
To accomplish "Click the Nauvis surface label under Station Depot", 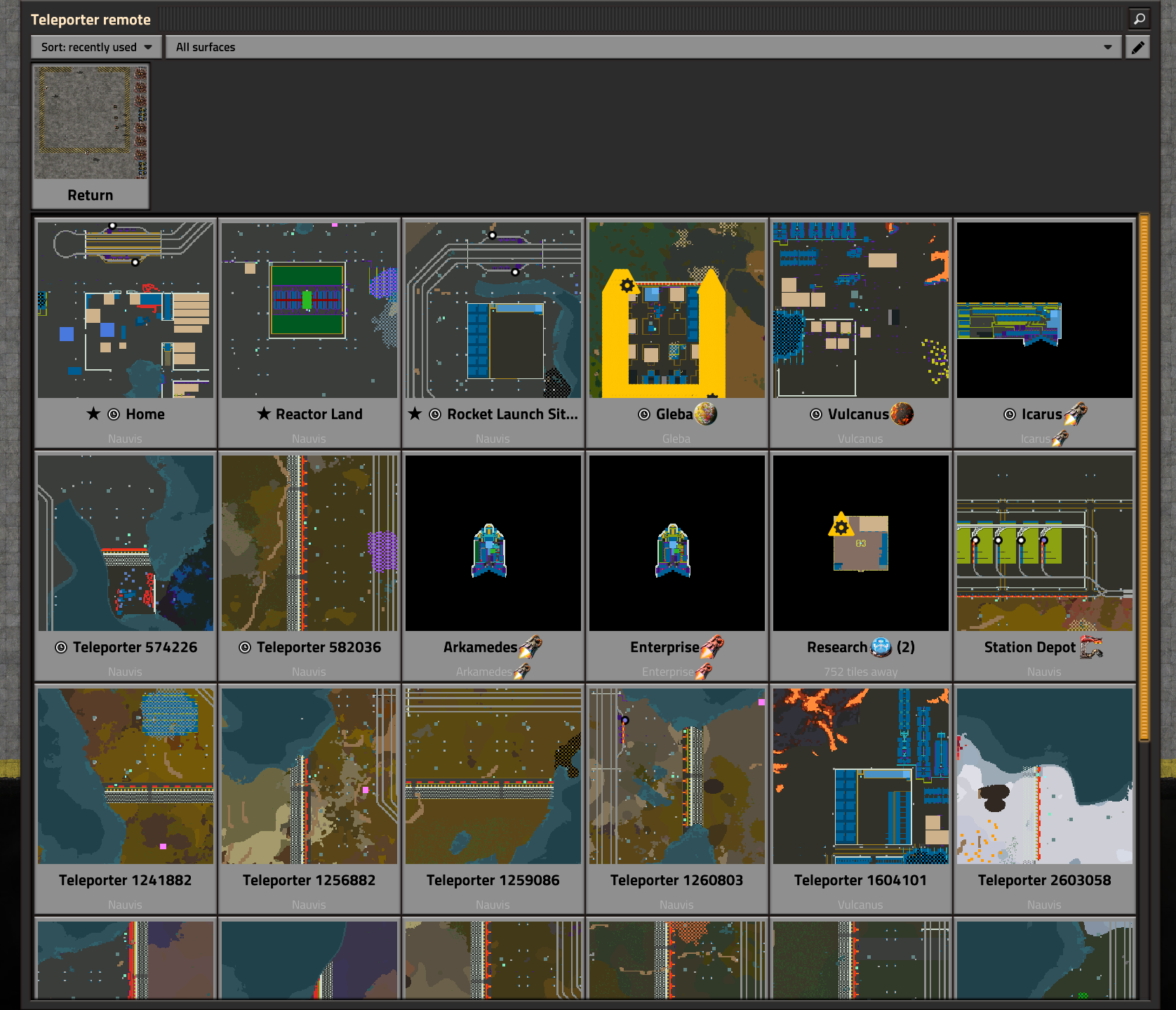I will [1044, 672].
